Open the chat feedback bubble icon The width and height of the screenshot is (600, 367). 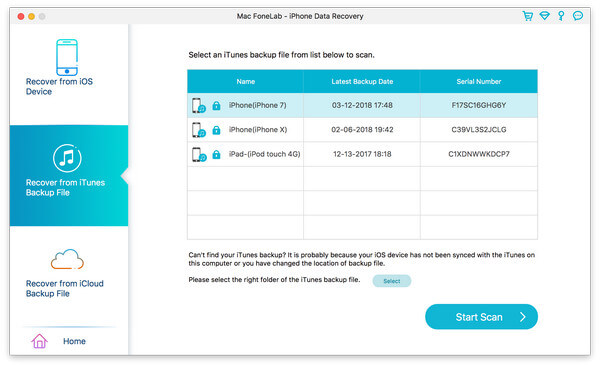pos(578,16)
